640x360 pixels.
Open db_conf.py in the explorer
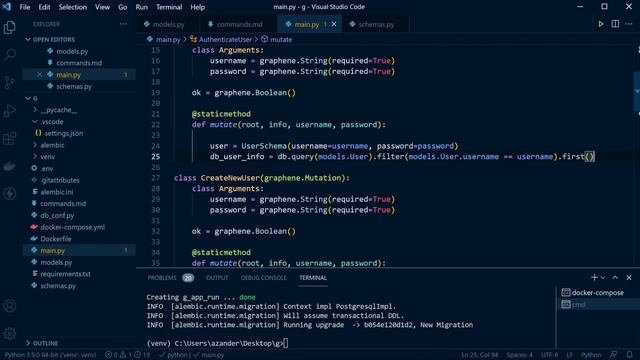57,215
